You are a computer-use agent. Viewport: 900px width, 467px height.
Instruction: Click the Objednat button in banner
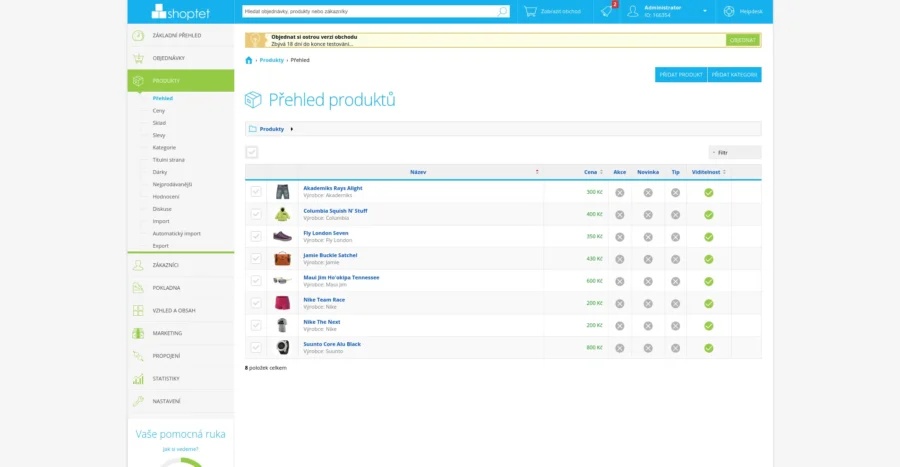(743, 40)
